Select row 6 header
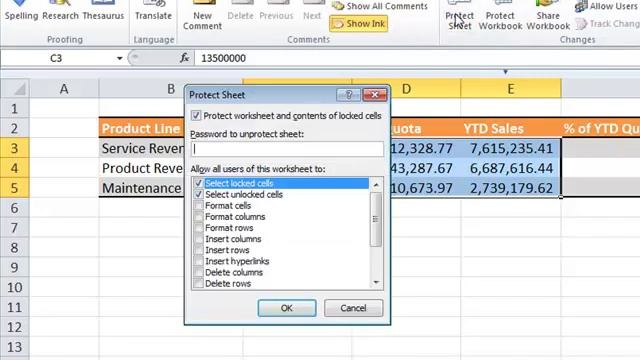This screenshot has height=360, width=640. 15,208
